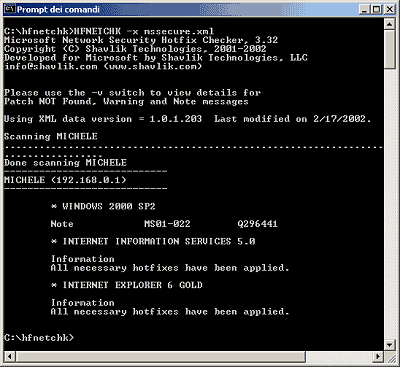Click the WINDOWS 2000 SP2 line
Screen dimensions: 400x367
pyautogui.click(x=103, y=206)
